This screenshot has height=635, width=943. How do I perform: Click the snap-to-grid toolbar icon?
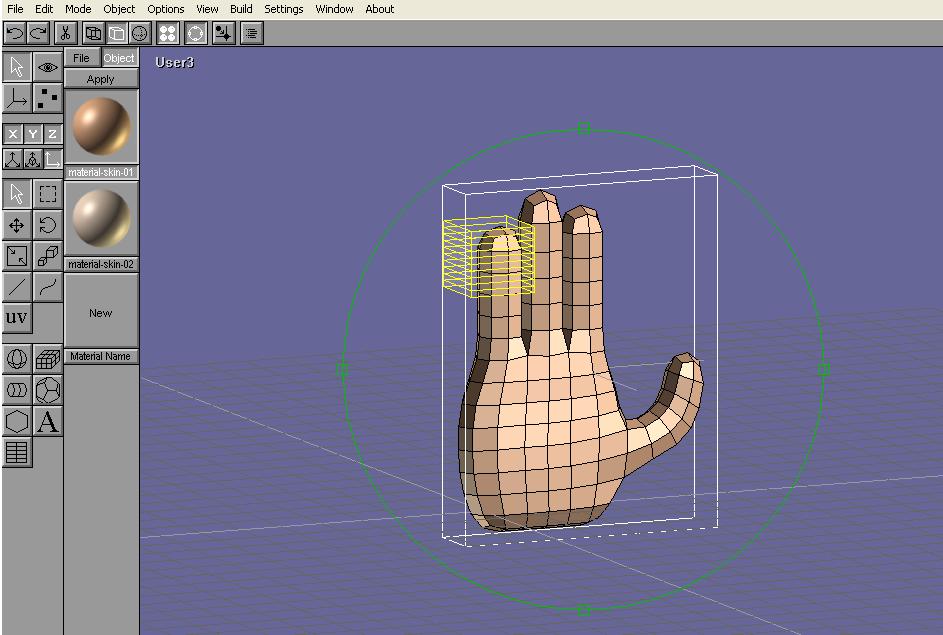coord(223,33)
